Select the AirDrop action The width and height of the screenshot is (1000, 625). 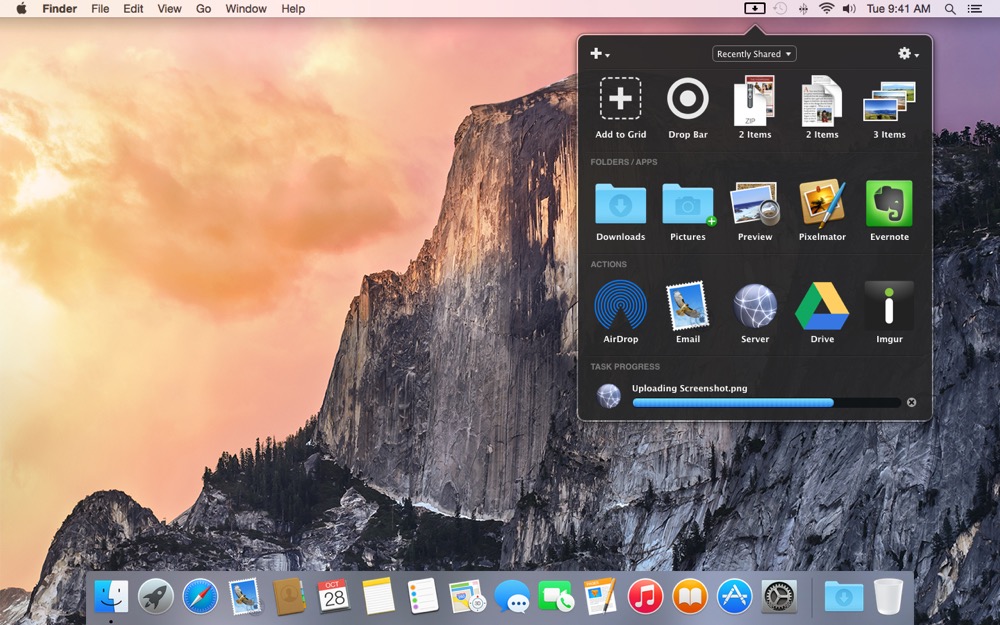tap(620, 306)
